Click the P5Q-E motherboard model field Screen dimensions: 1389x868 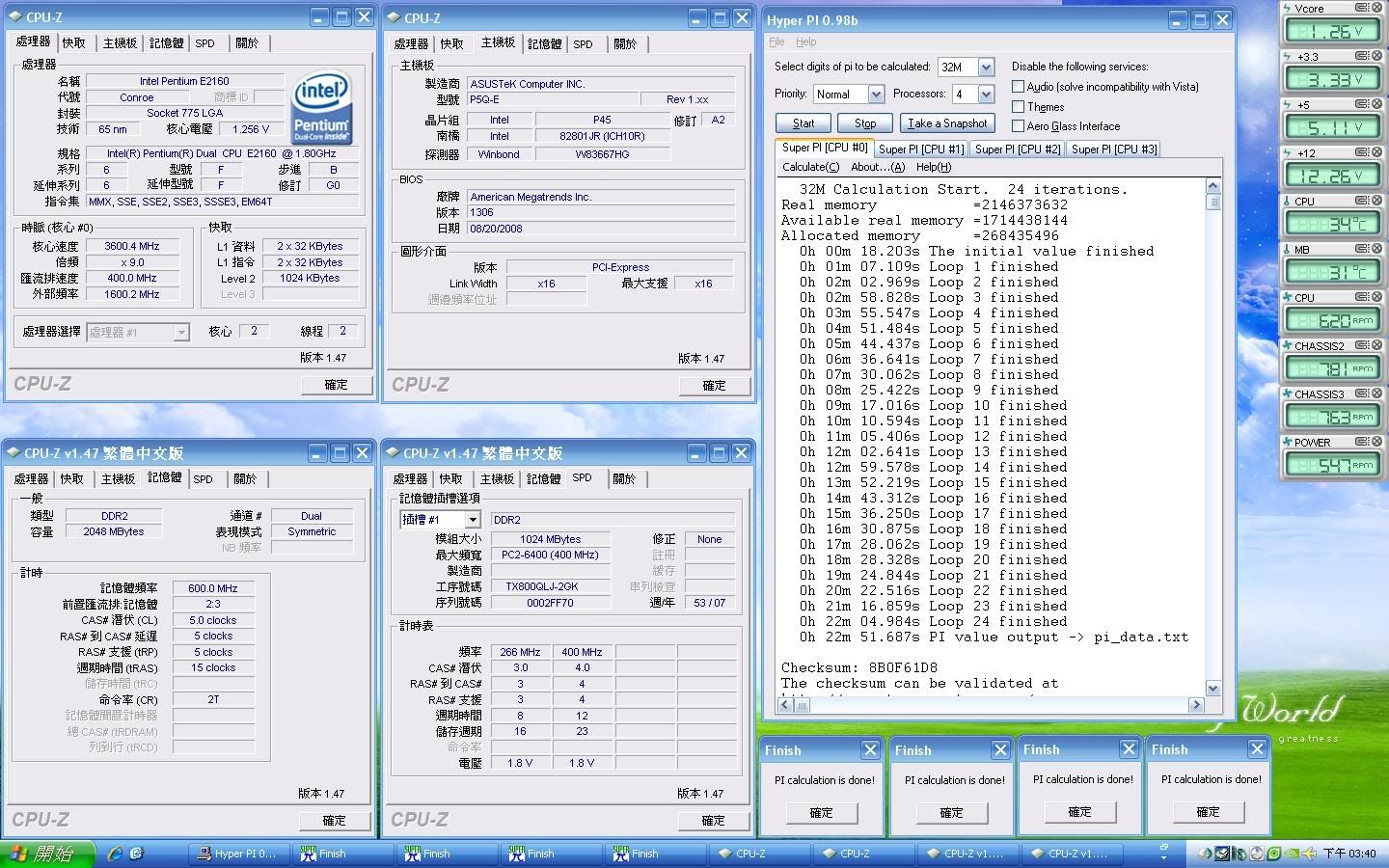tap(552, 99)
